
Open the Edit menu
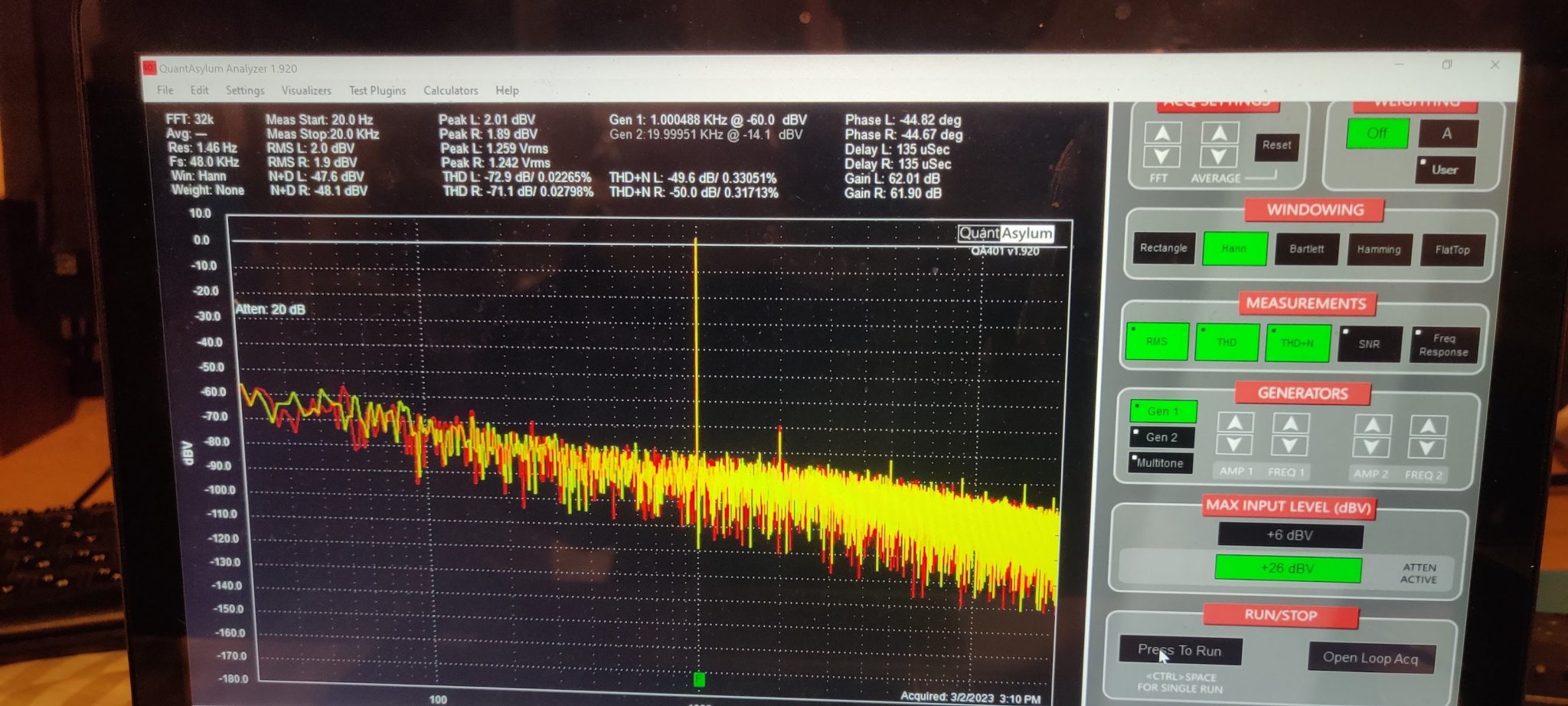pos(199,90)
